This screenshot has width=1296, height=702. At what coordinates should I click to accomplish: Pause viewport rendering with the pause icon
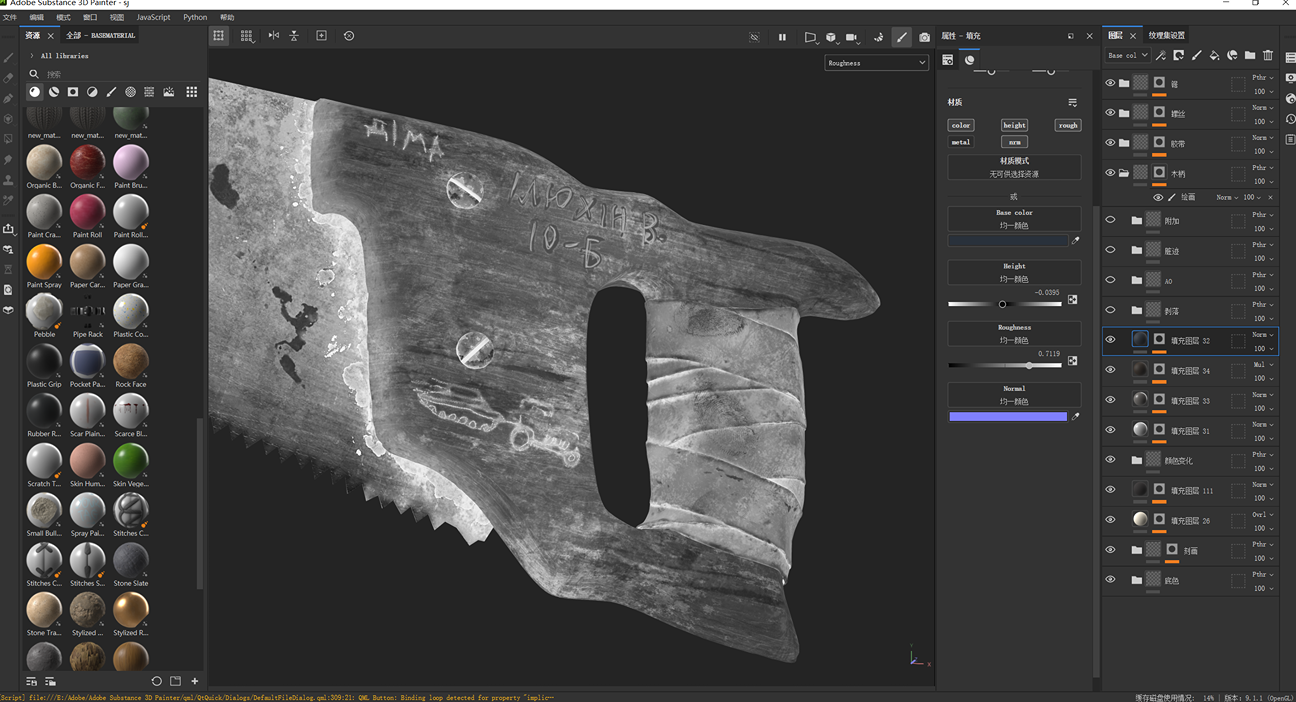(x=782, y=37)
